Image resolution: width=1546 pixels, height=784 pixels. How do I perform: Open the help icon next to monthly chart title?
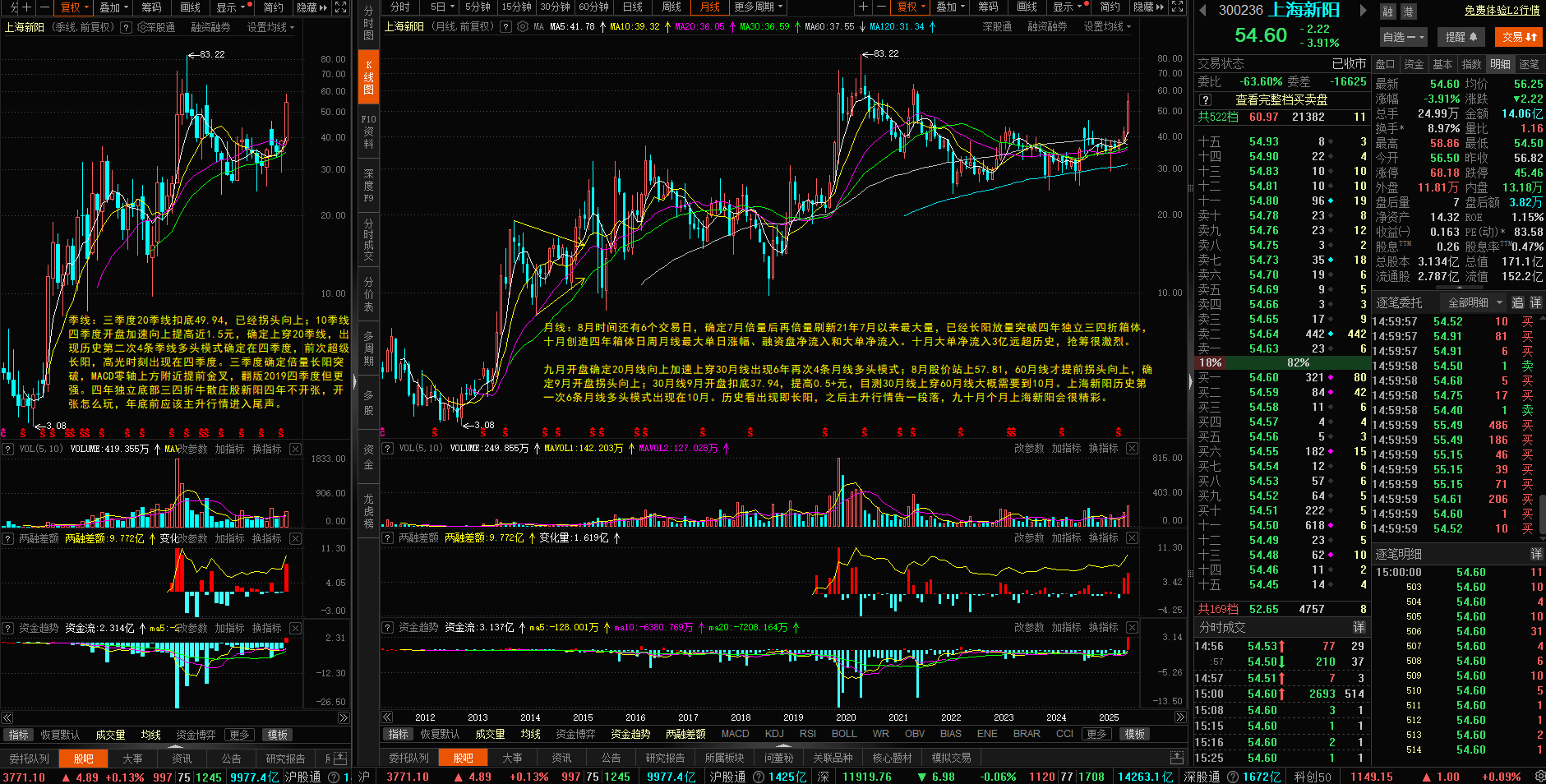[x=505, y=26]
